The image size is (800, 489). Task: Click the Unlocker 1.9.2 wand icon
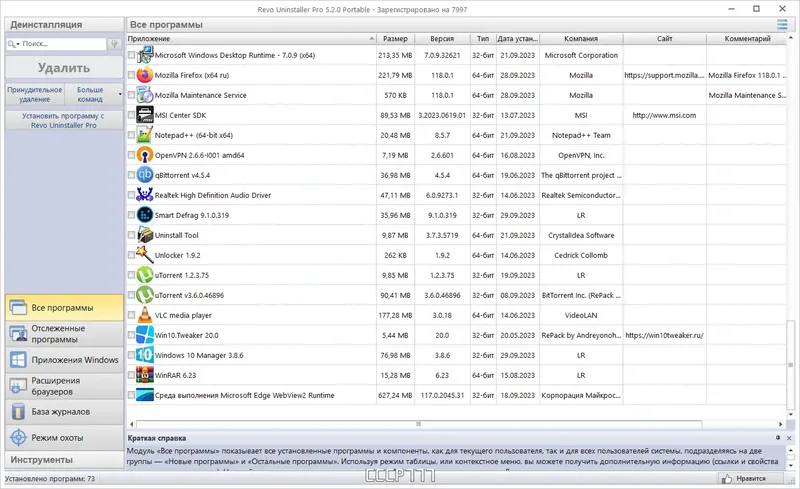tap(145, 255)
